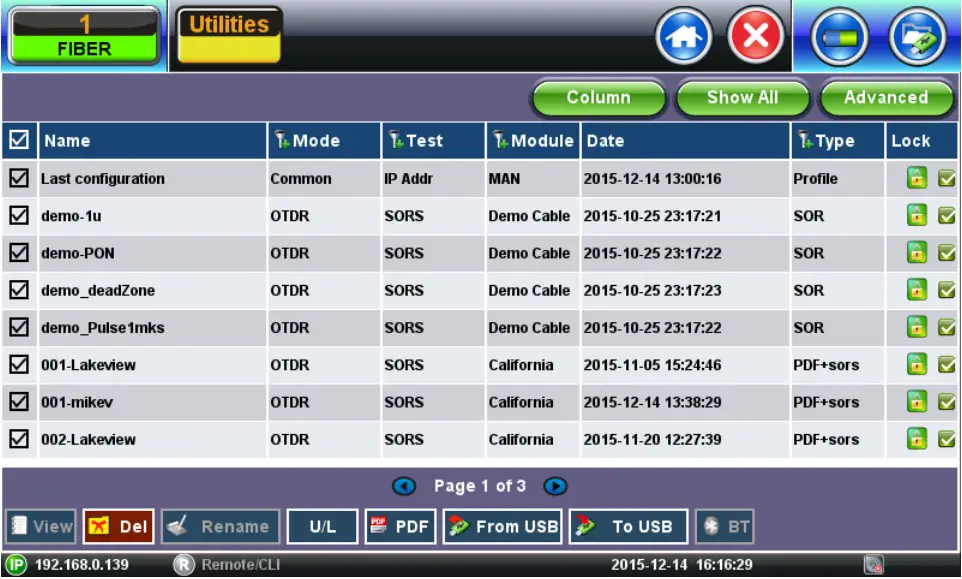Click the 192.168.0.139 IP address

pyautogui.click(x=82, y=565)
